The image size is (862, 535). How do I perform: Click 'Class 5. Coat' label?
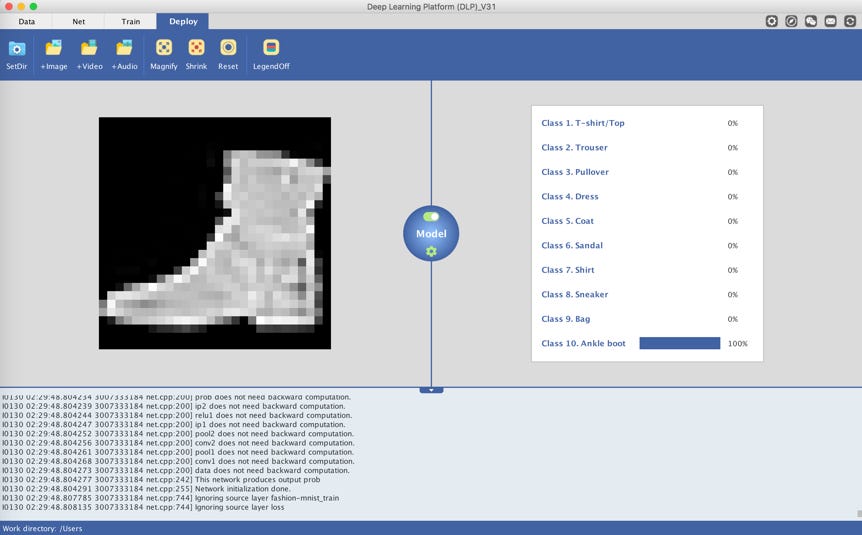click(567, 221)
